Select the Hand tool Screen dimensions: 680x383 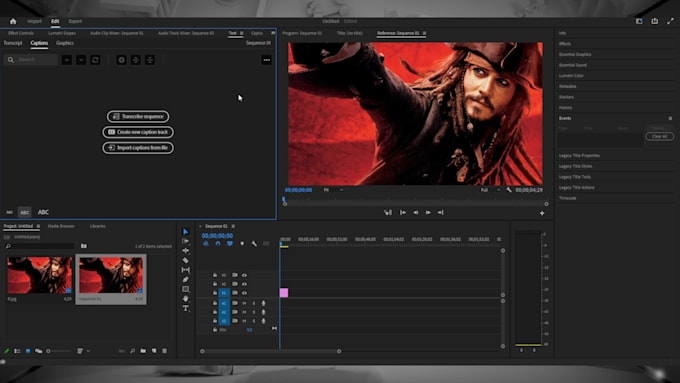(186, 298)
